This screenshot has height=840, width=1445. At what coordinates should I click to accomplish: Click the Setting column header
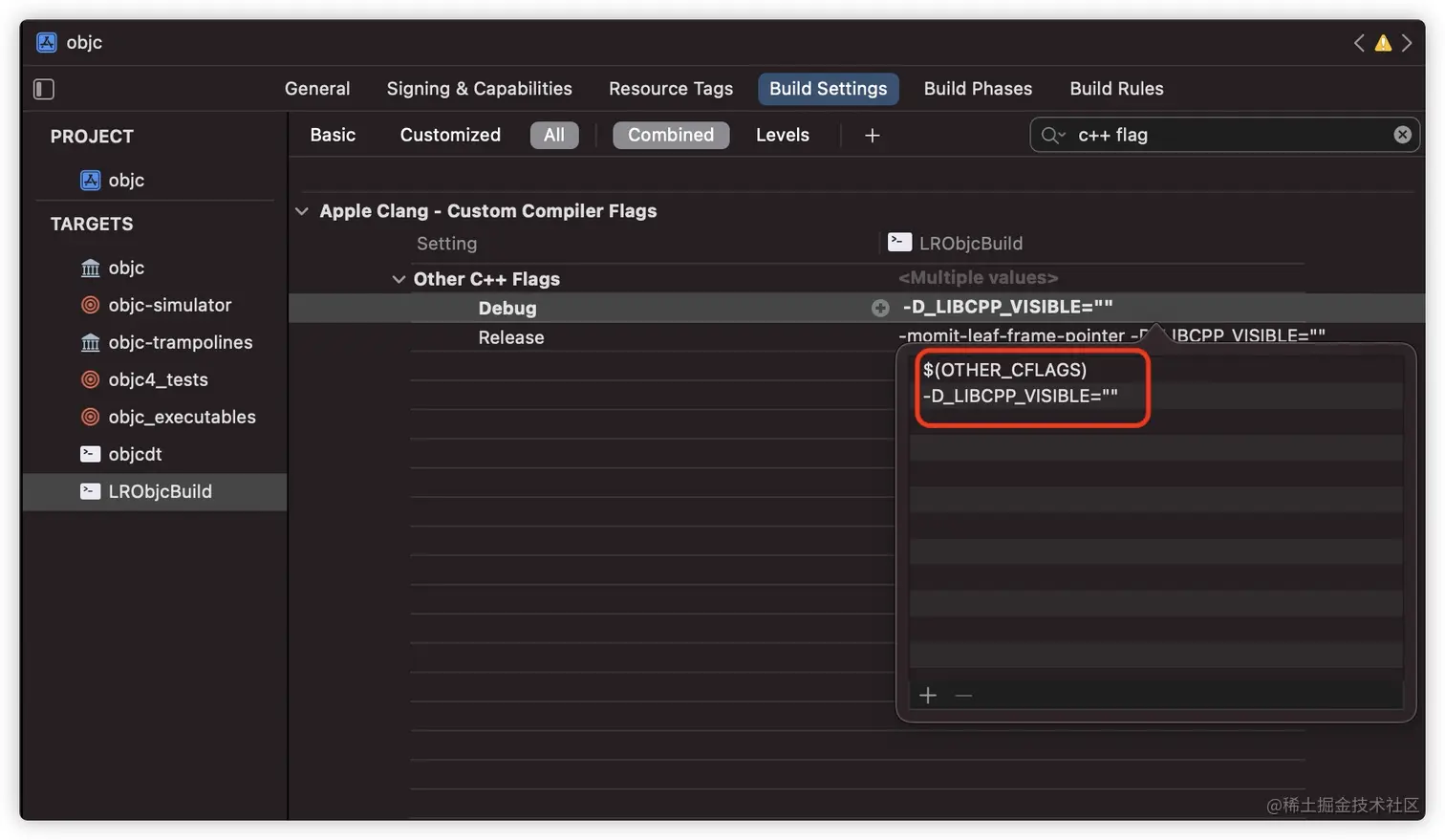click(x=446, y=244)
